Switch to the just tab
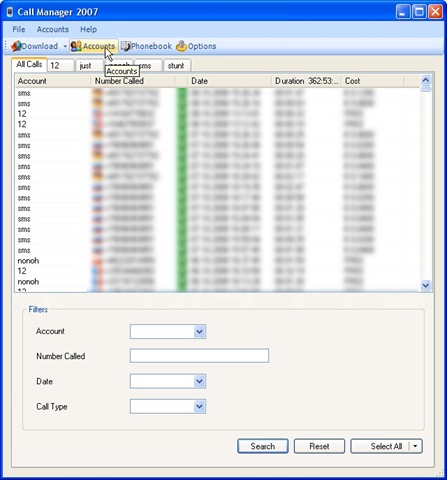The image size is (447, 480). [89, 65]
